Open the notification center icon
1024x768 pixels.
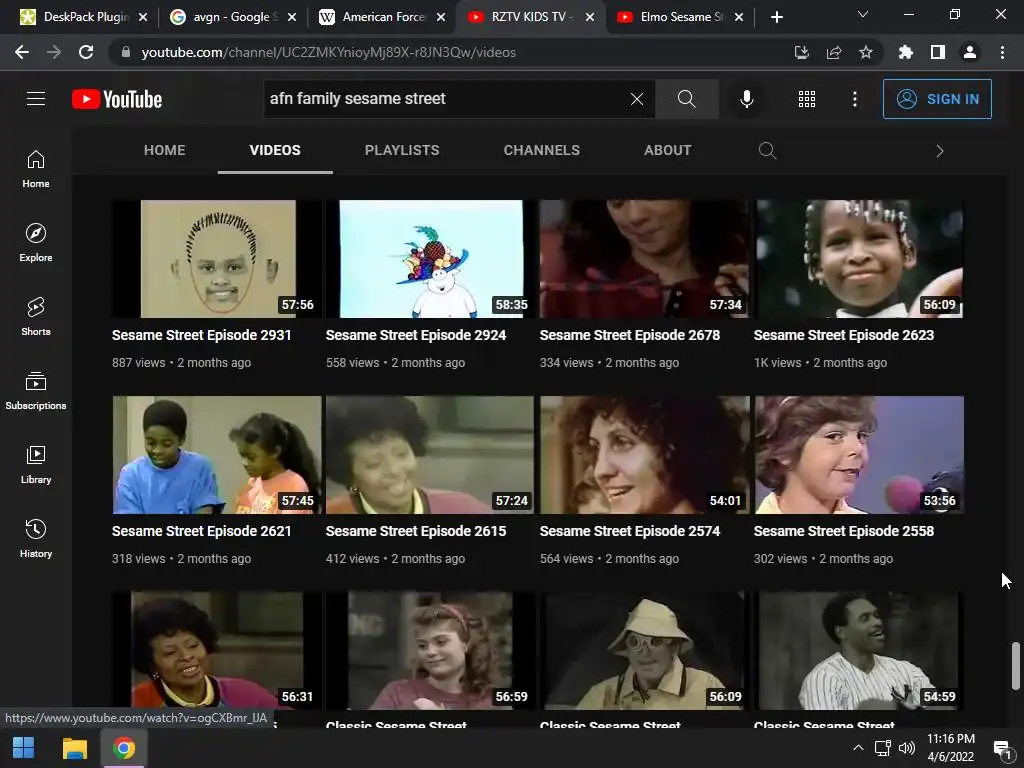pos(1002,748)
